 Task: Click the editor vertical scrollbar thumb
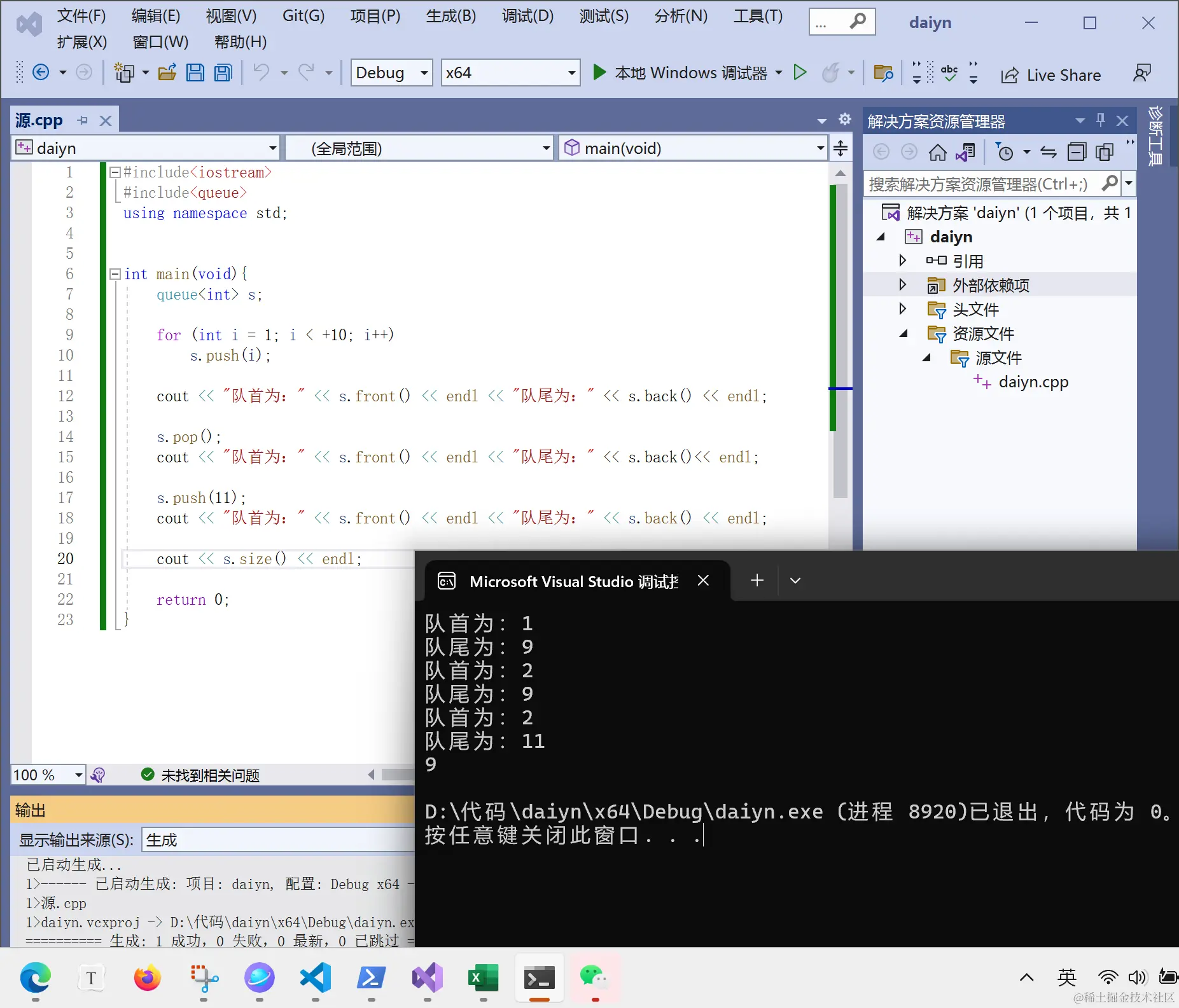pyautogui.click(x=841, y=341)
